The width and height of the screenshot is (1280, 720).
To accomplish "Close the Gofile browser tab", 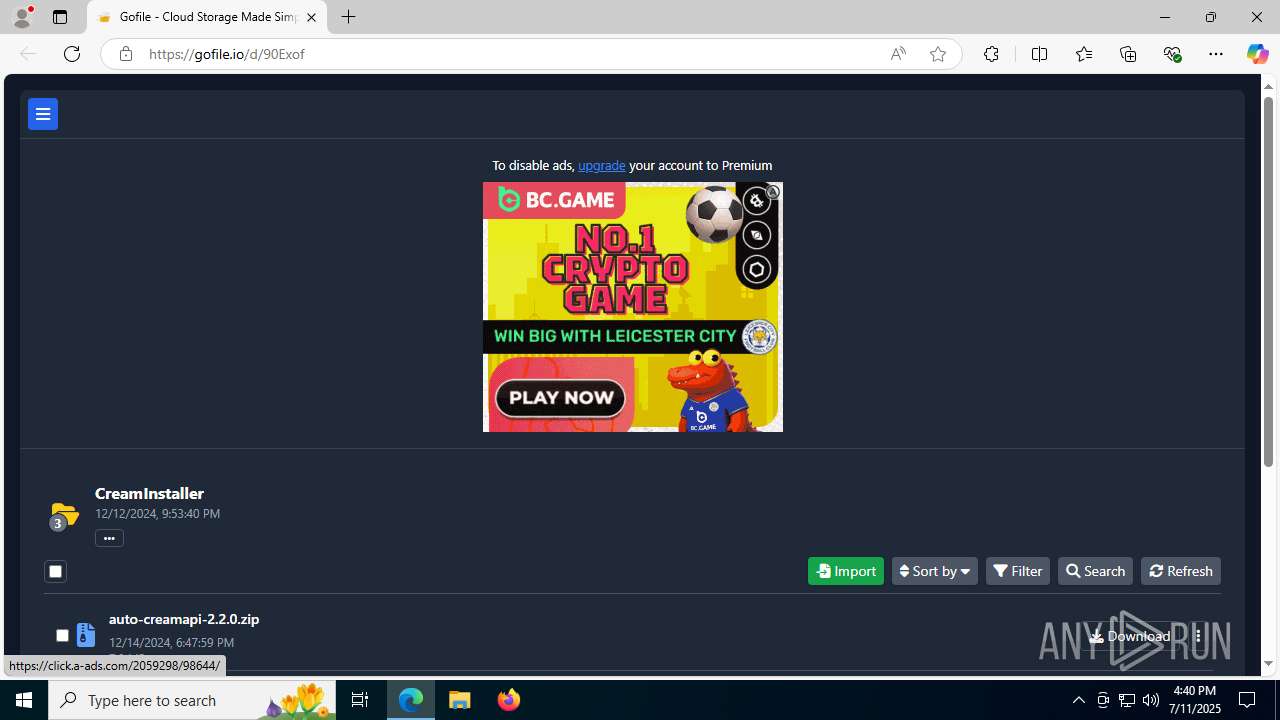I will pyautogui.click(x=311, y=17).
